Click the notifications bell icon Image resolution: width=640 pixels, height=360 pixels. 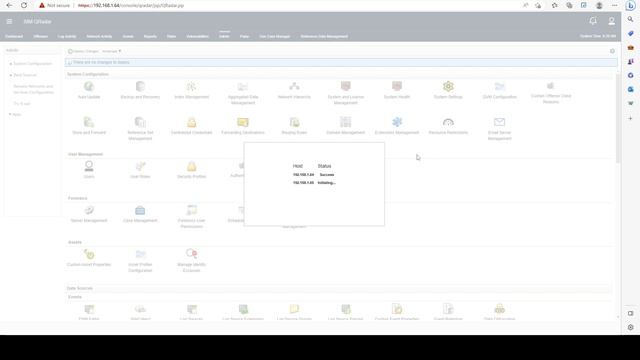tap(593, 21)
